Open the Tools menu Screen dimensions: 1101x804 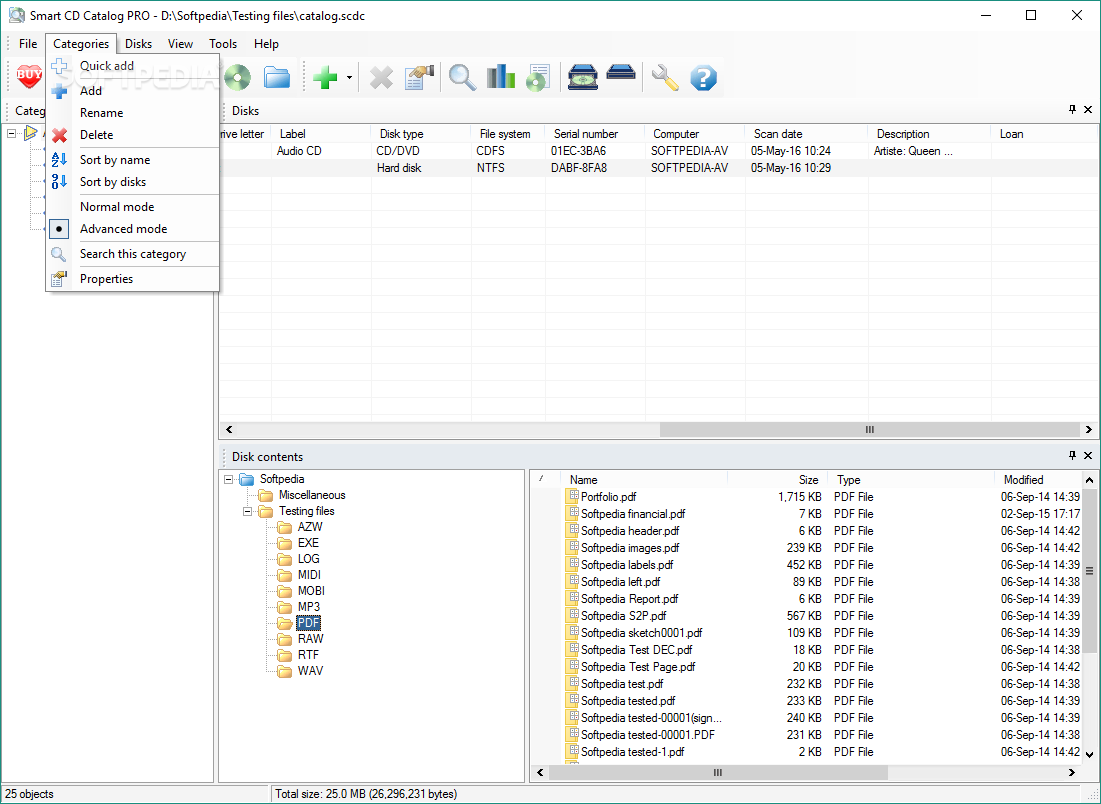tap(223, 44)
